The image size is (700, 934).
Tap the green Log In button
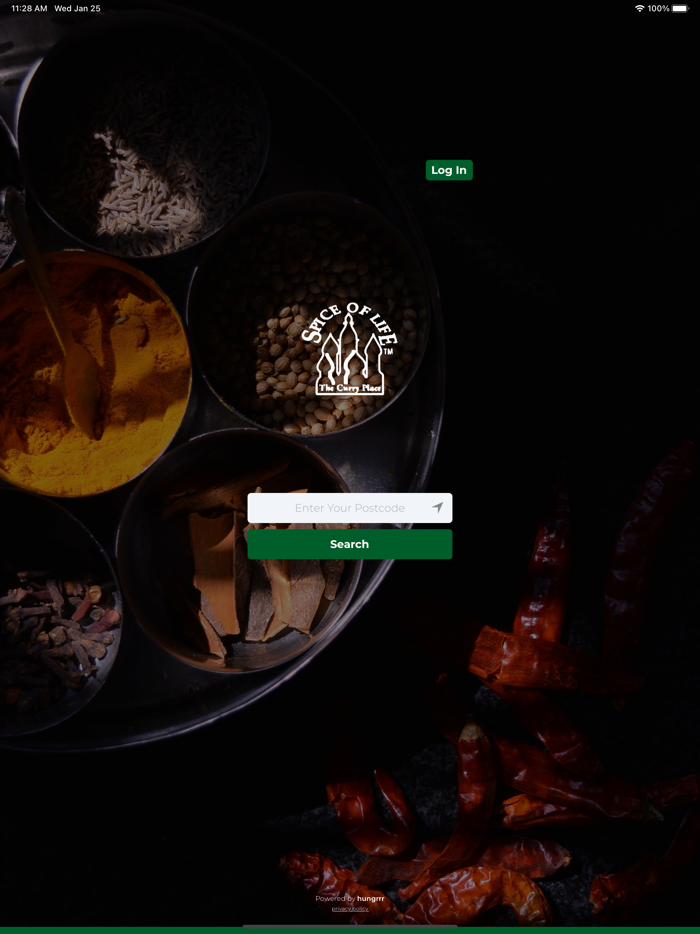tap(449, 170)
